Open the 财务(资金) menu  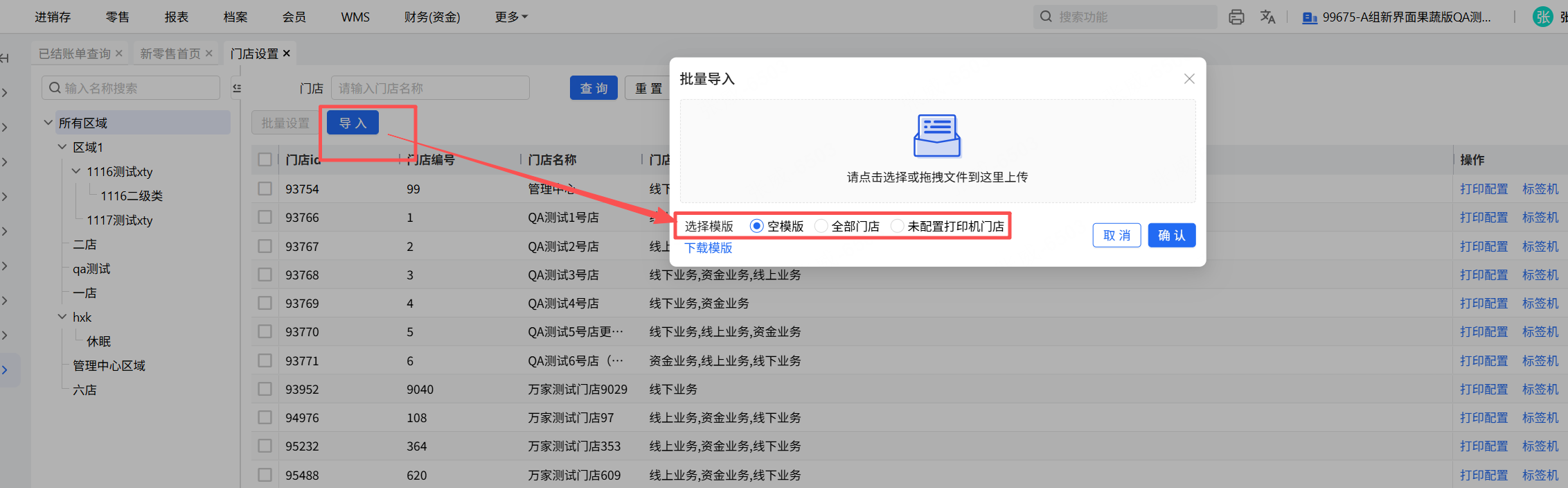pos(432,17)
